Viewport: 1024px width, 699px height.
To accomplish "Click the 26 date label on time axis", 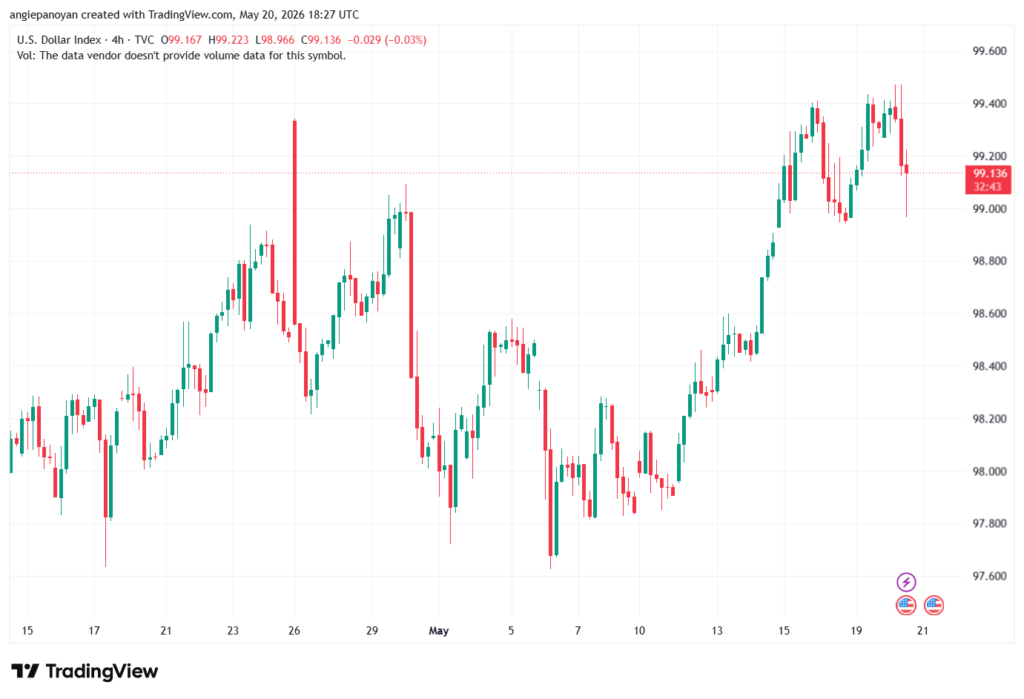I will pyautogui.click(x=295, y=630).
